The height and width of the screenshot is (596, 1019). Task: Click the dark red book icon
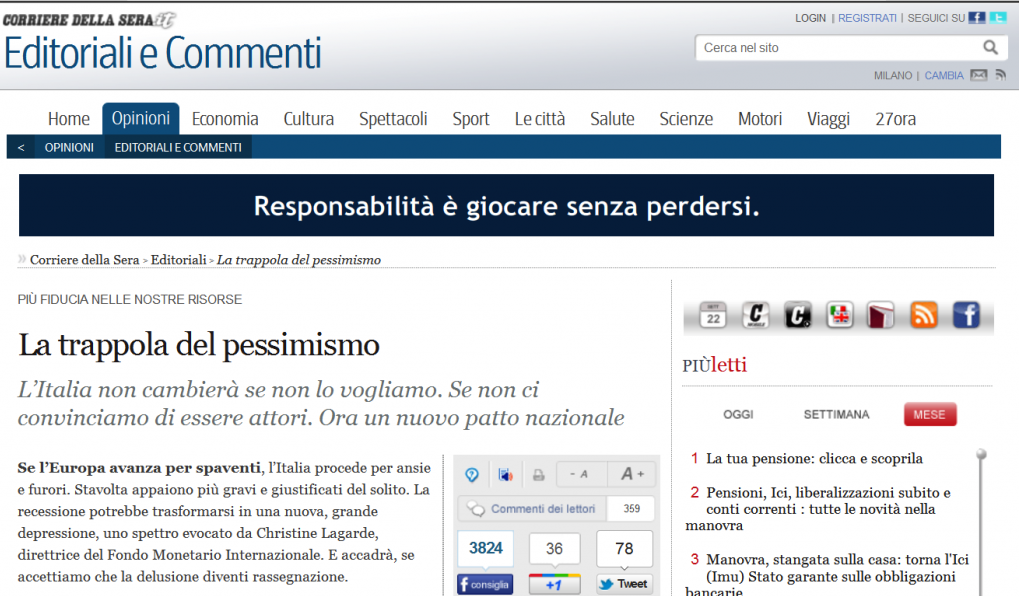pyautogui.click(x=881, y=315)
